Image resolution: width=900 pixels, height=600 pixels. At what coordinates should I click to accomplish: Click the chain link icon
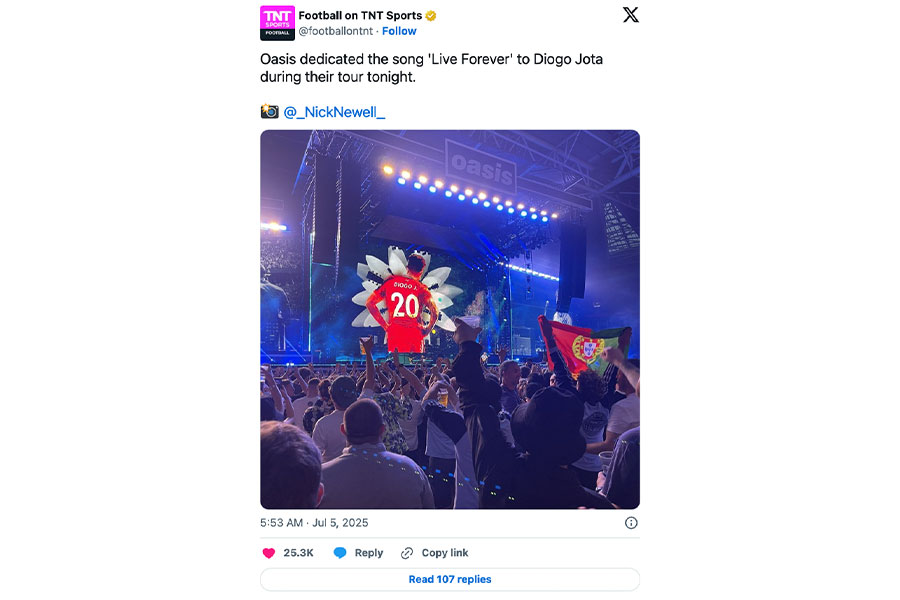tap(407, 553)
